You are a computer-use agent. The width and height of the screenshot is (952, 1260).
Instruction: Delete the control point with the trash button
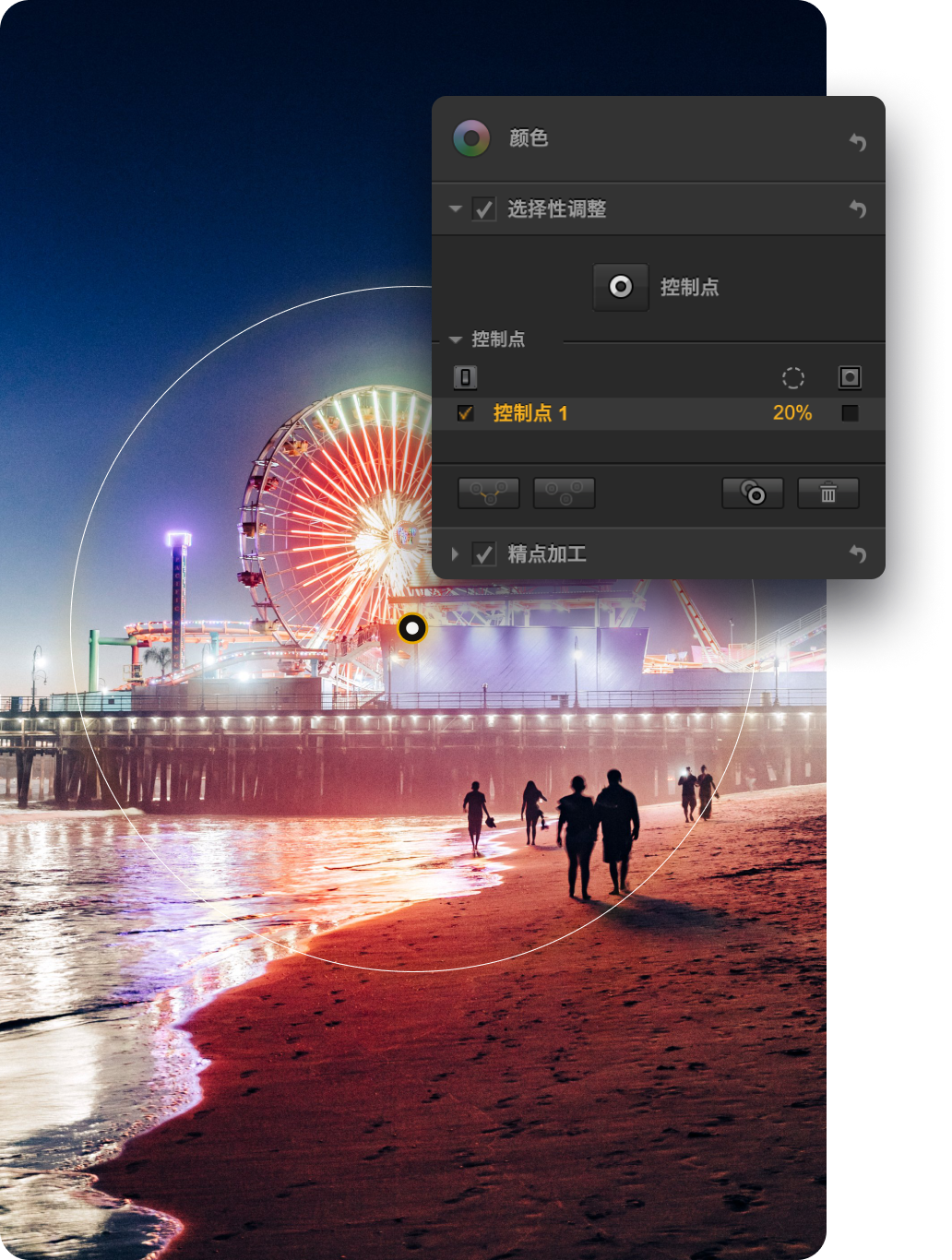828,493
